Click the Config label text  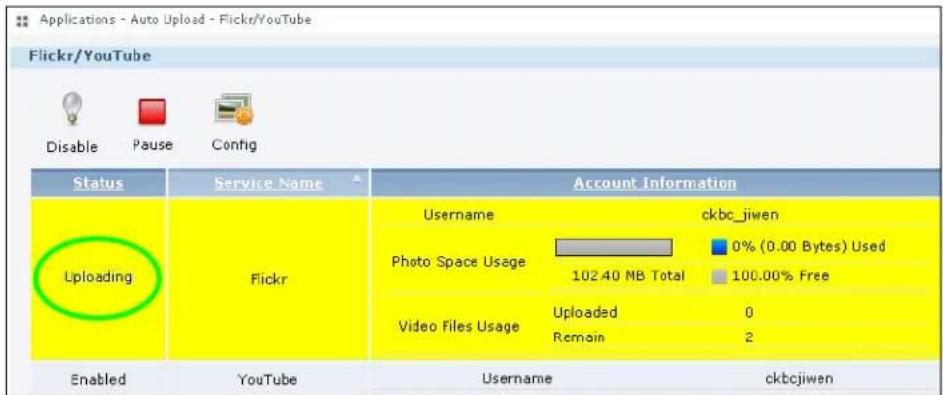click(234, 145)
